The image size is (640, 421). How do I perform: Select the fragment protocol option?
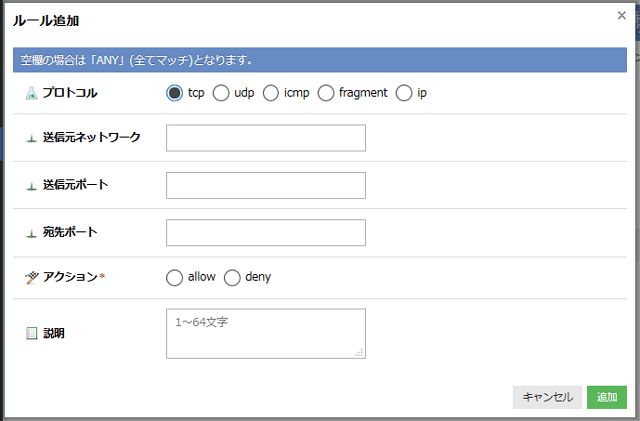pyautogui.click(x=326, y=93)
